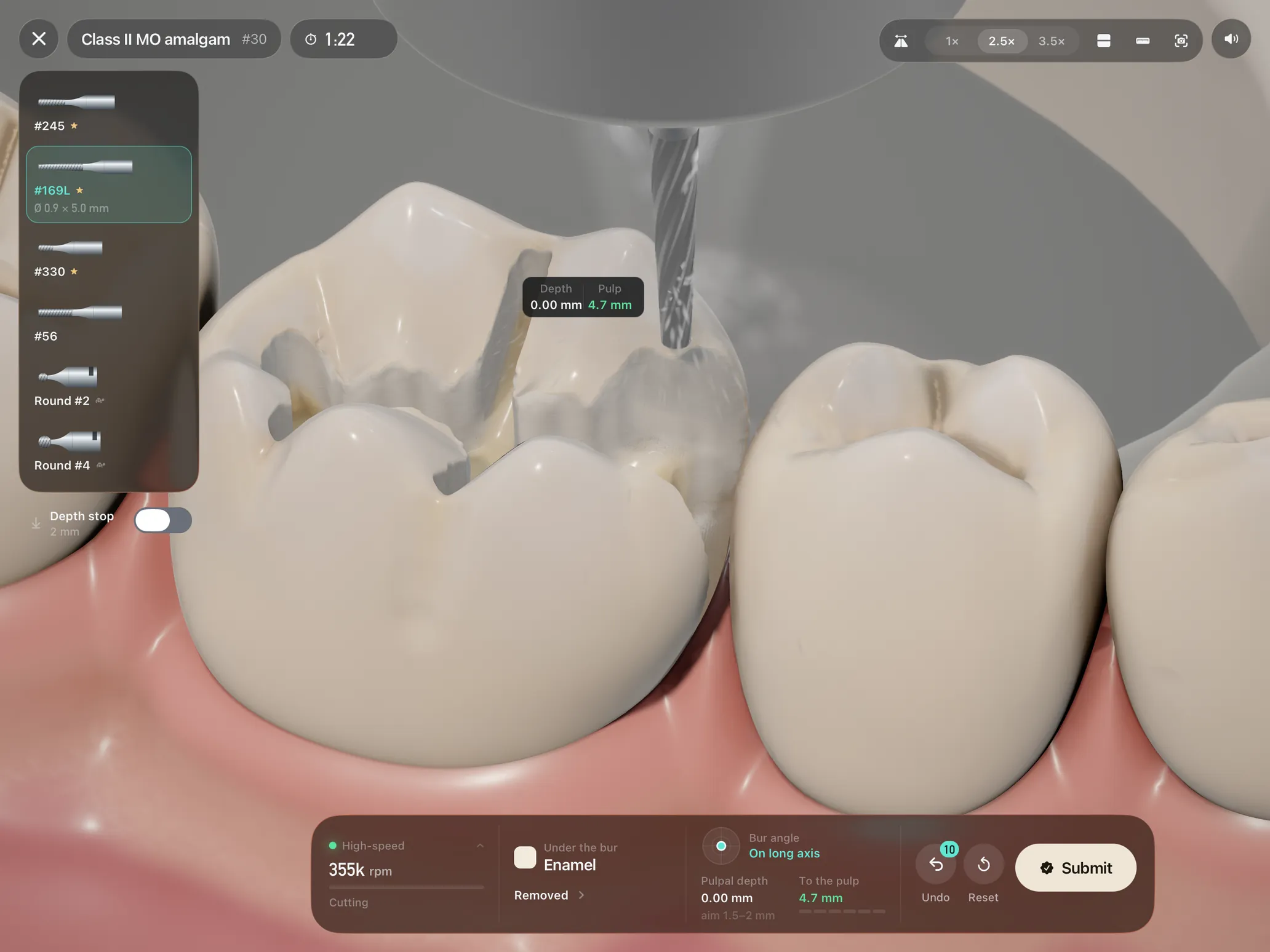Click the Depth and Pulp readout tooltip

pos(583,297)
